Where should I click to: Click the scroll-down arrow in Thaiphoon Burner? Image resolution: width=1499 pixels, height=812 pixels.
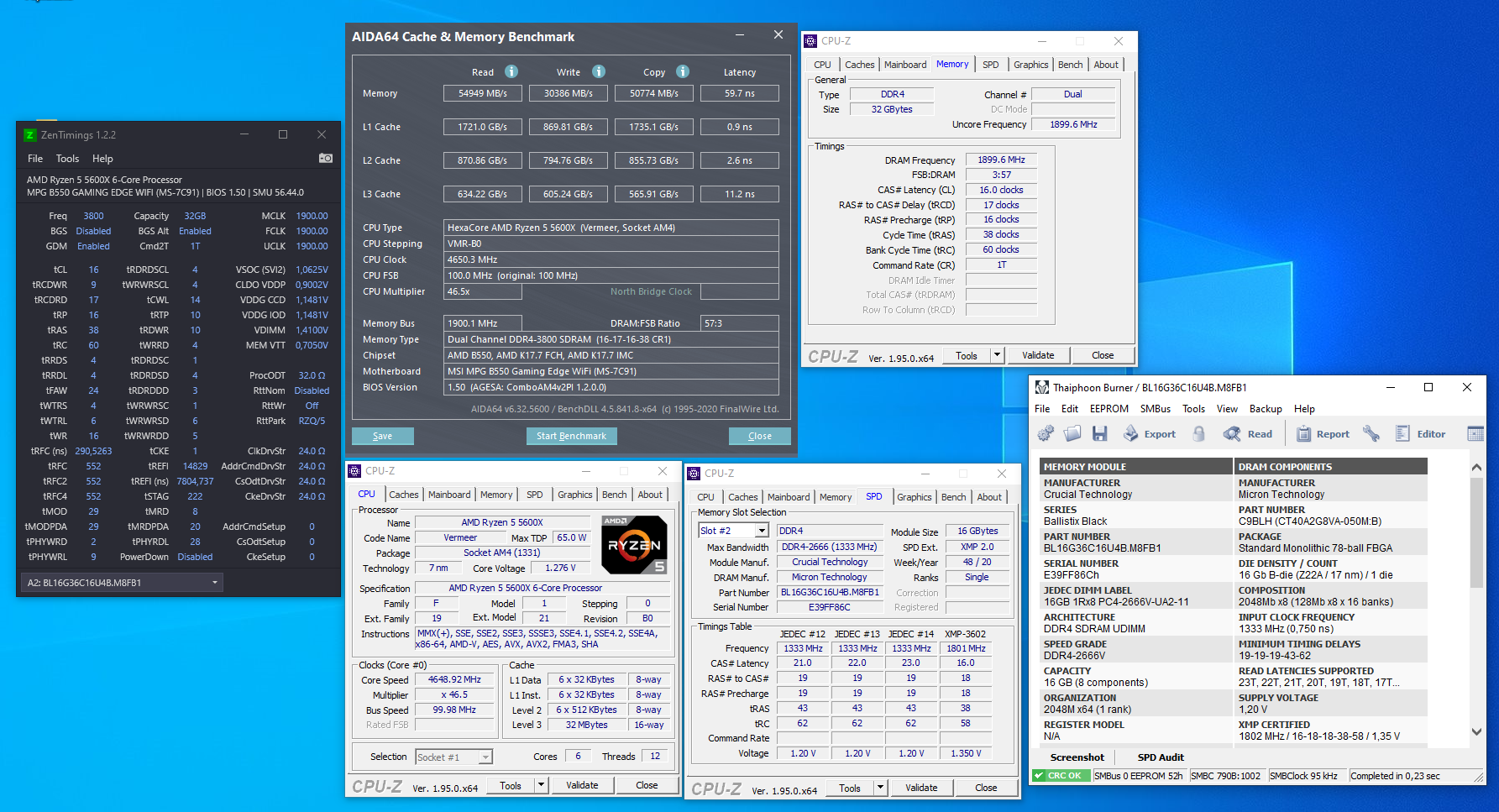1476,732
